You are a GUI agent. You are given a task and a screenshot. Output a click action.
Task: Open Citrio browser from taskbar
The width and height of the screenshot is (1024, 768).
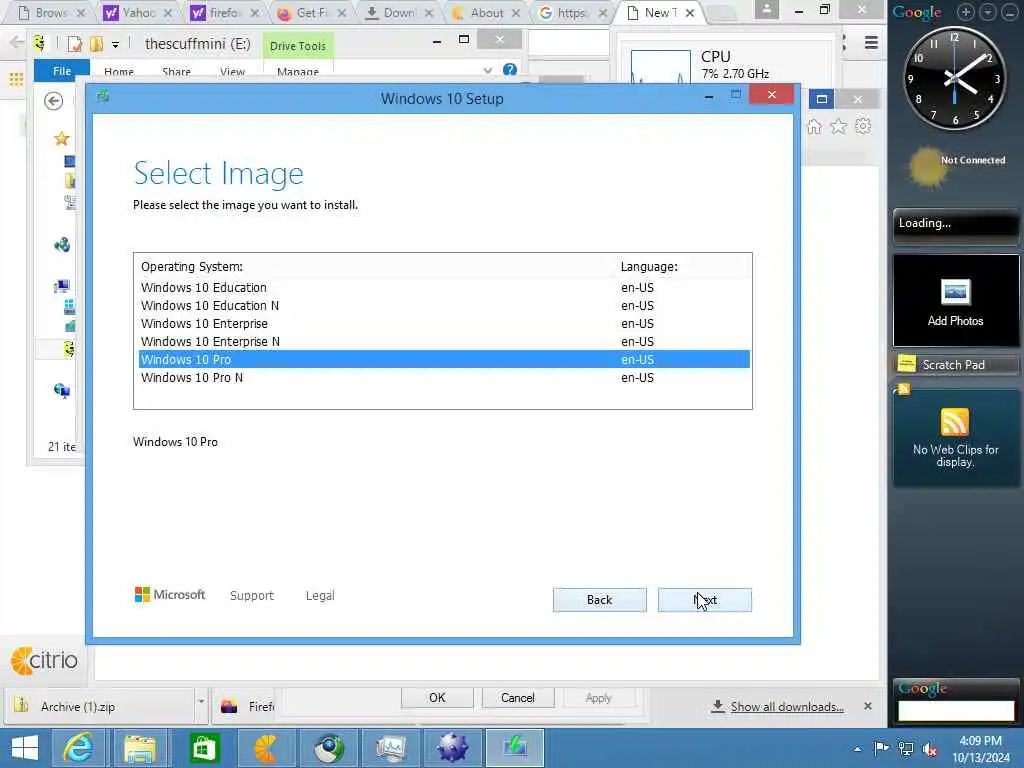pyautogui.click(x=266, y=748)
